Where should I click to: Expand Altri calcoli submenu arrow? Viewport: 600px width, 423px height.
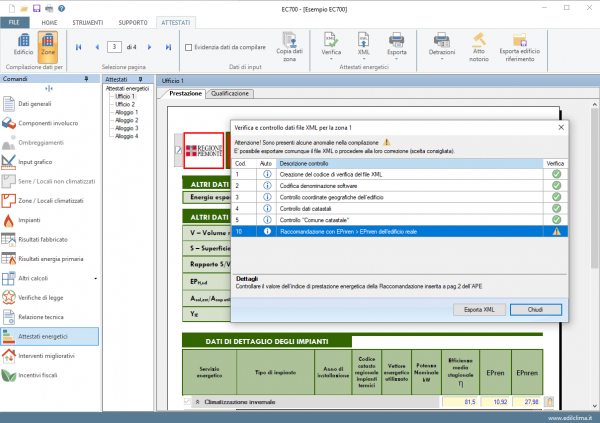96,278
